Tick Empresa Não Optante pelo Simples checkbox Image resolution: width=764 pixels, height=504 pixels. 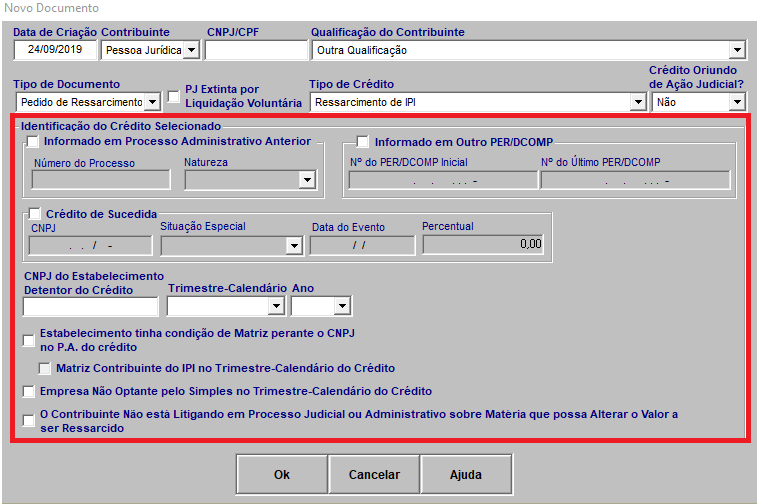click(x=29, y=391)
